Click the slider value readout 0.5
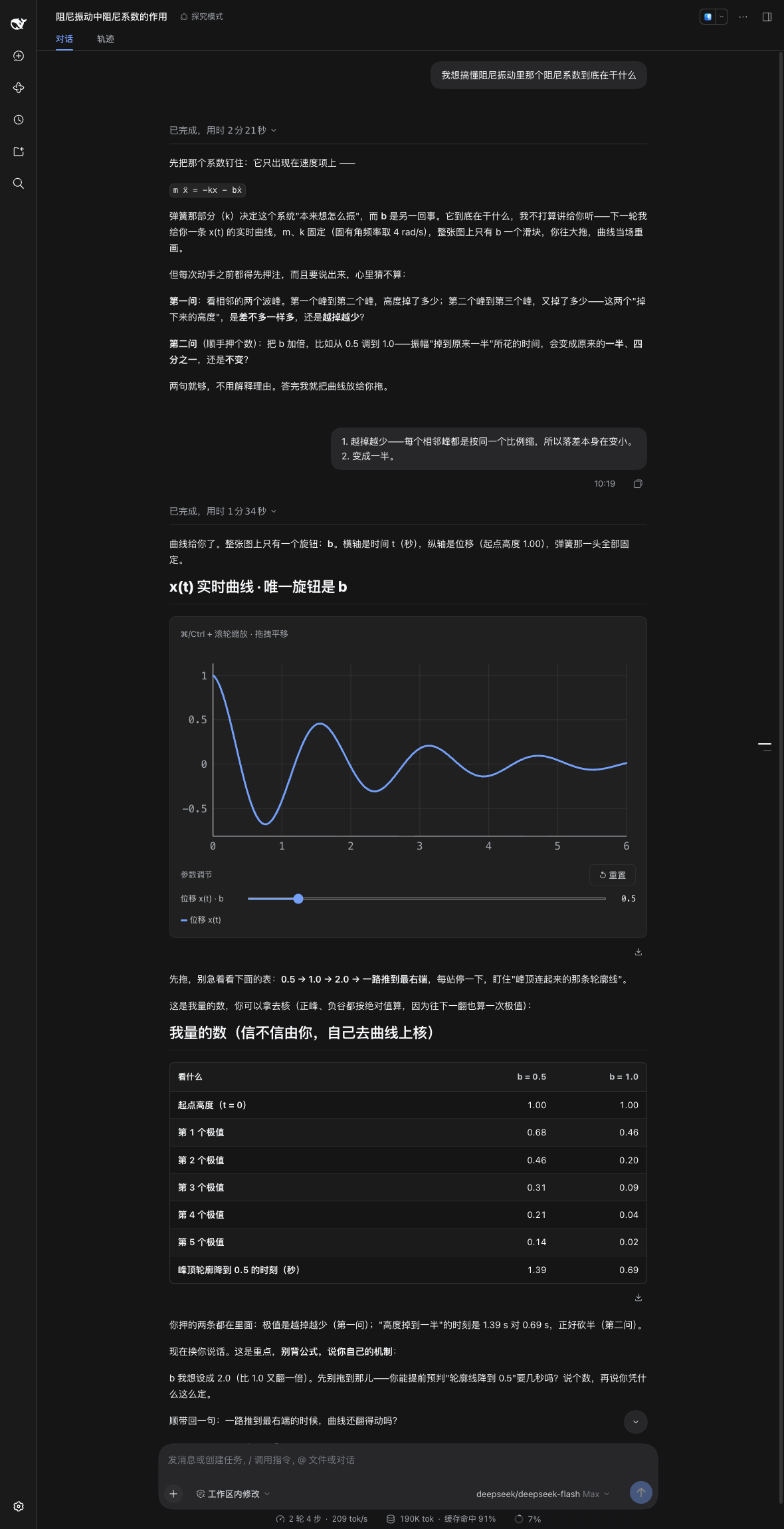The height and width of the screenshot is (1529, 784). tap(629, 899)
